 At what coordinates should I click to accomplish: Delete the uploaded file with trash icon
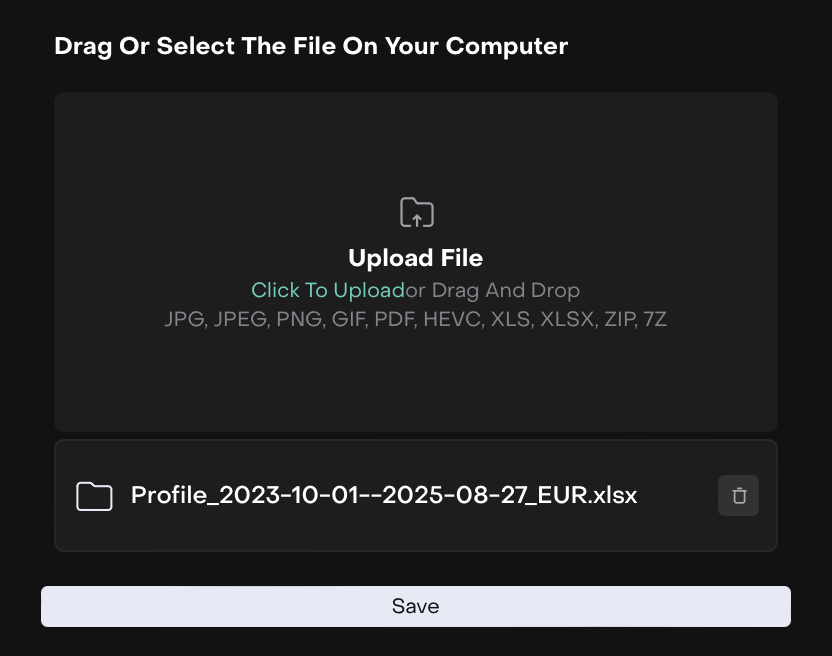click(x=738, y=496)
